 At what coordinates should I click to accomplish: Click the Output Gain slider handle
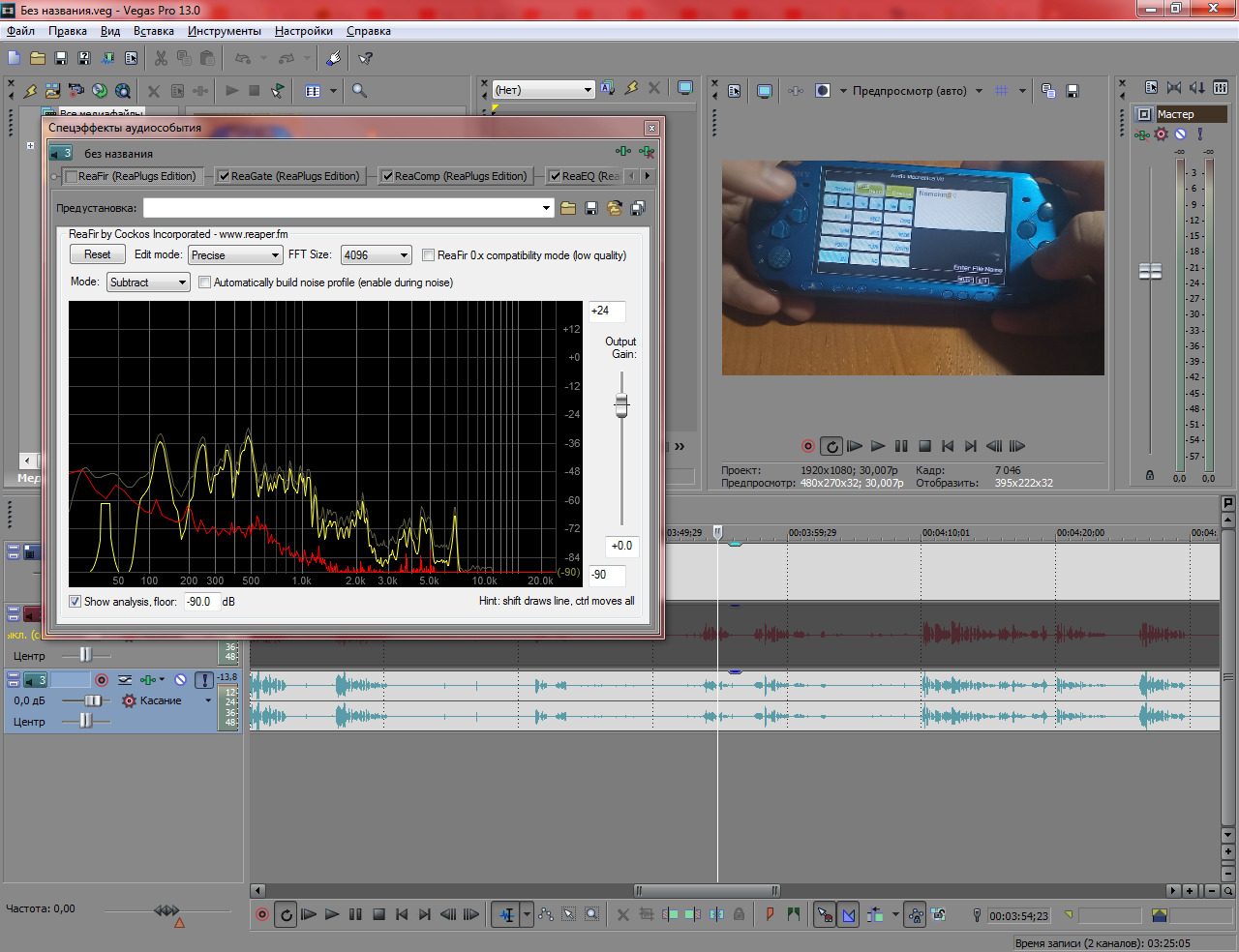click(621, 405)
